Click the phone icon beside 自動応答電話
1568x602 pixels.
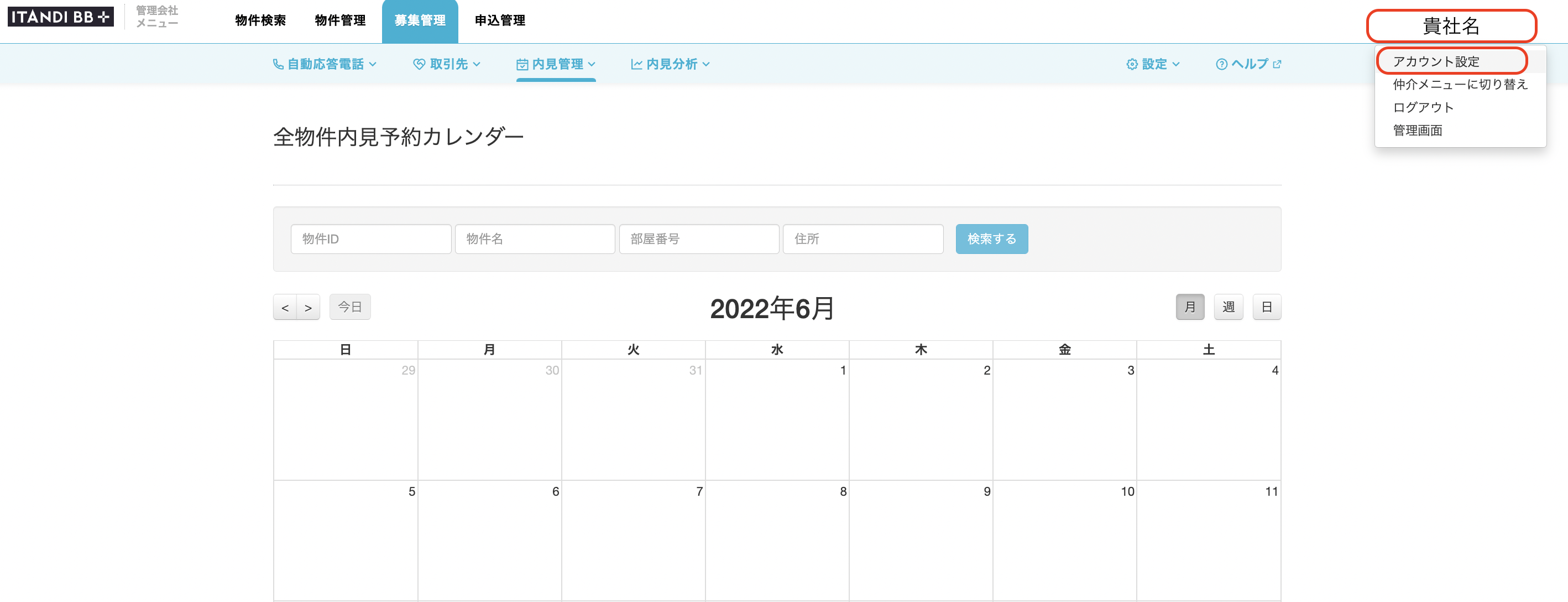(278, 64)
